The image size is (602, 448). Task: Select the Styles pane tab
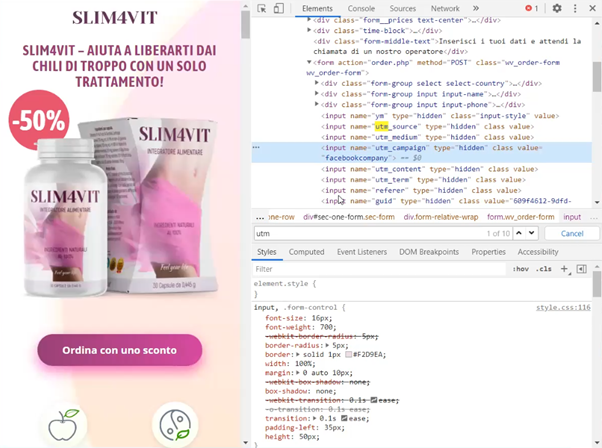click(266, 252)
